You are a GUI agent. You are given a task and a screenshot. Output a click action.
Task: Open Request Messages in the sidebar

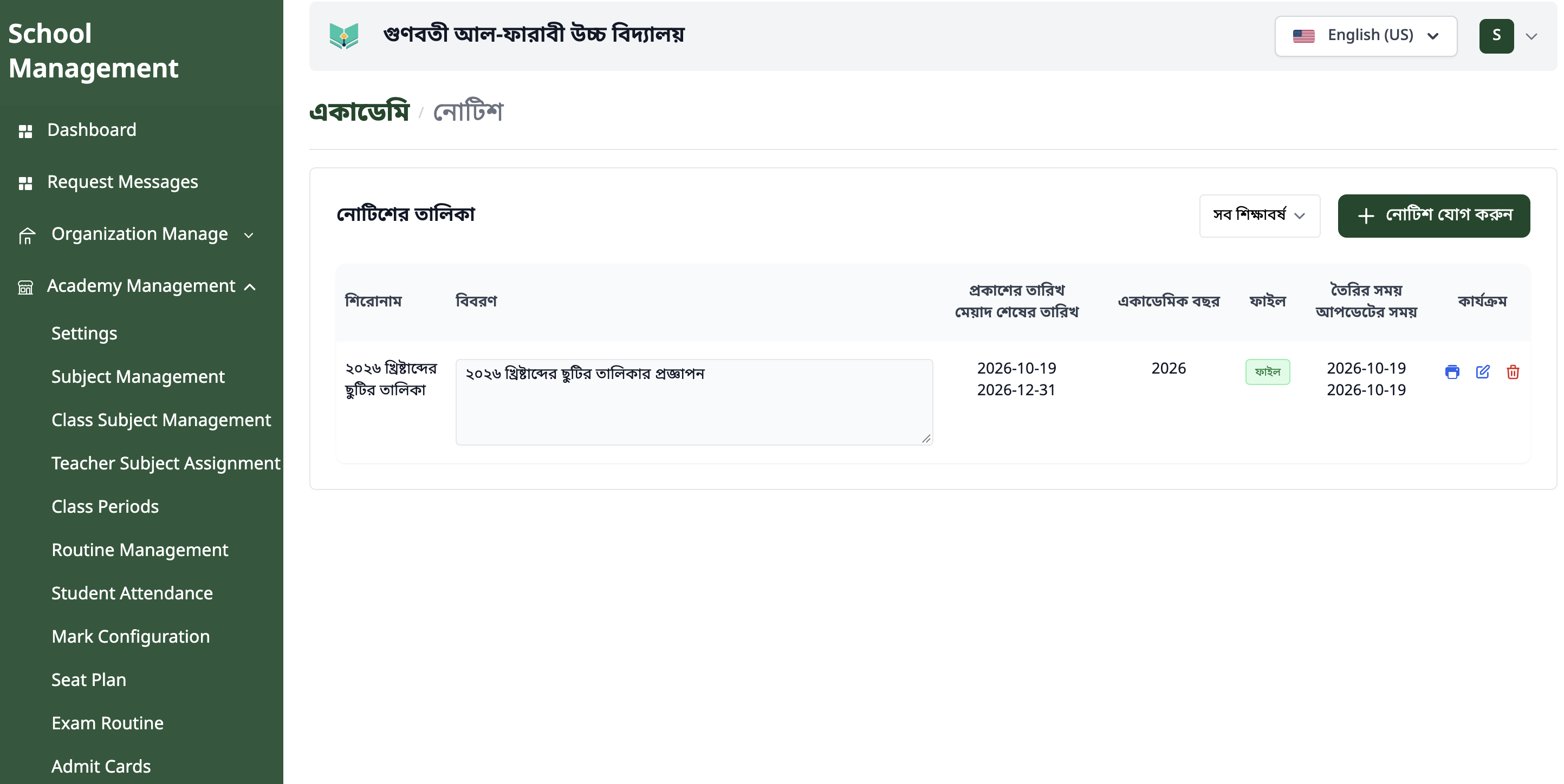(122, 182)
